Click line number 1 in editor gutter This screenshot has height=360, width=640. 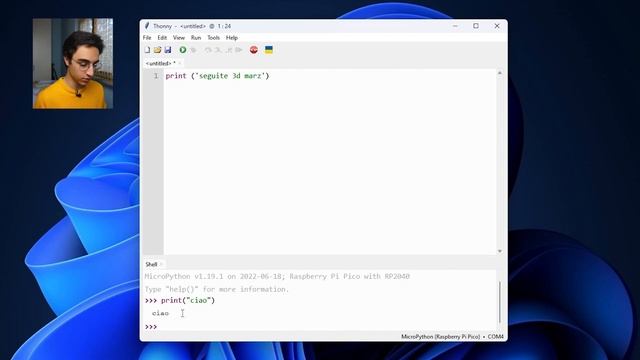156,76
